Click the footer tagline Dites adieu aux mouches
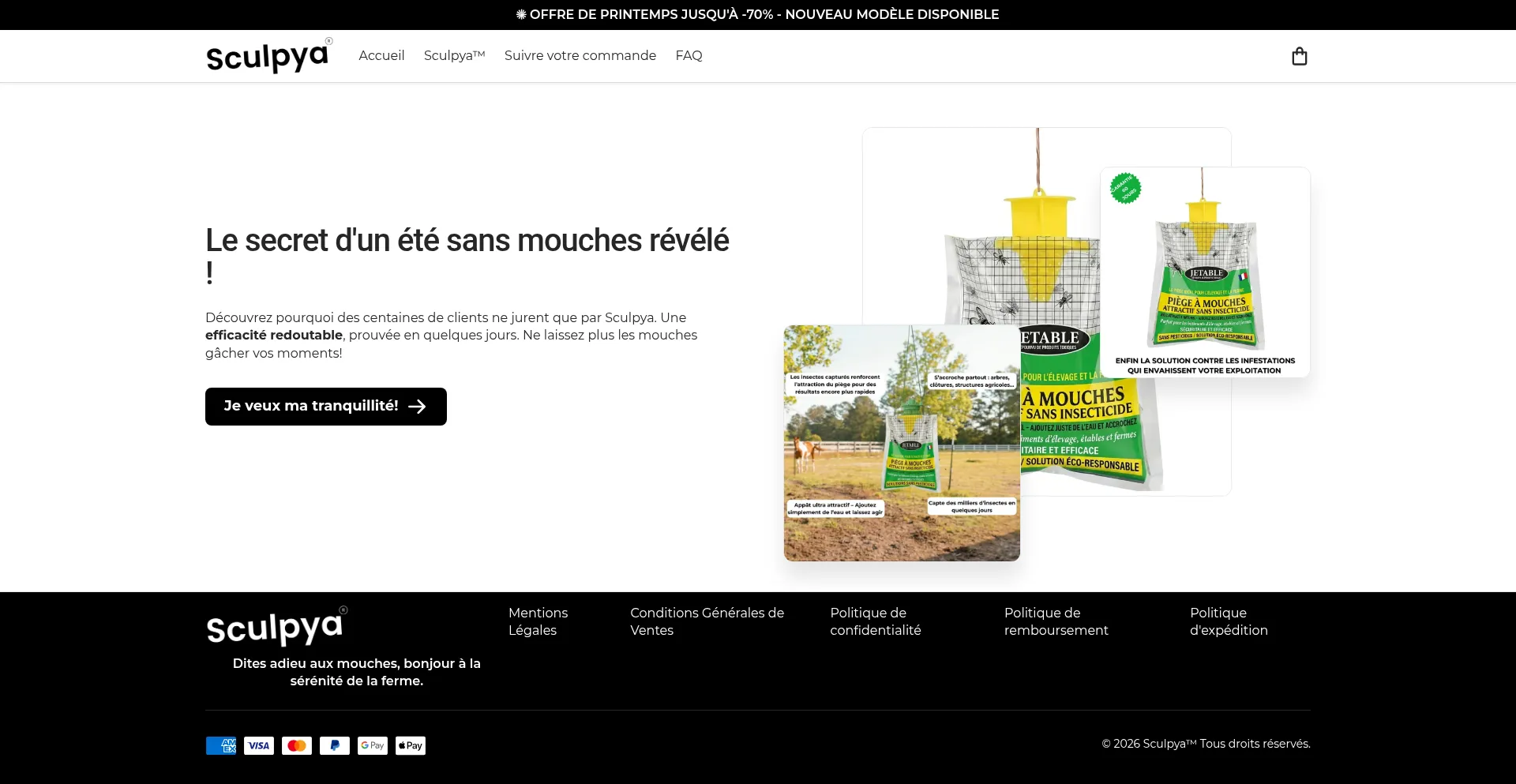This screenshot has width=1516, height=784. 357,672
